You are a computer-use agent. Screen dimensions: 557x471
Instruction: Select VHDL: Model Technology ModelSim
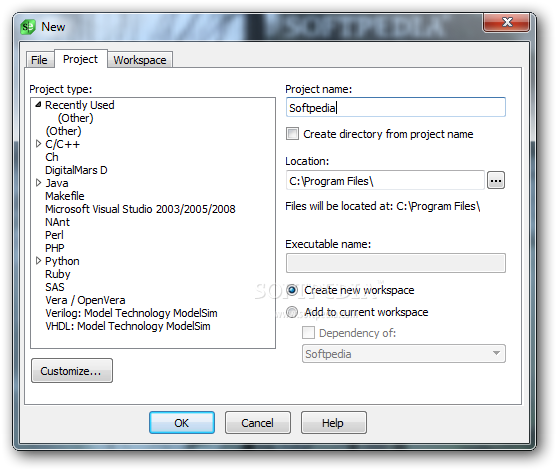click(128, 326)
